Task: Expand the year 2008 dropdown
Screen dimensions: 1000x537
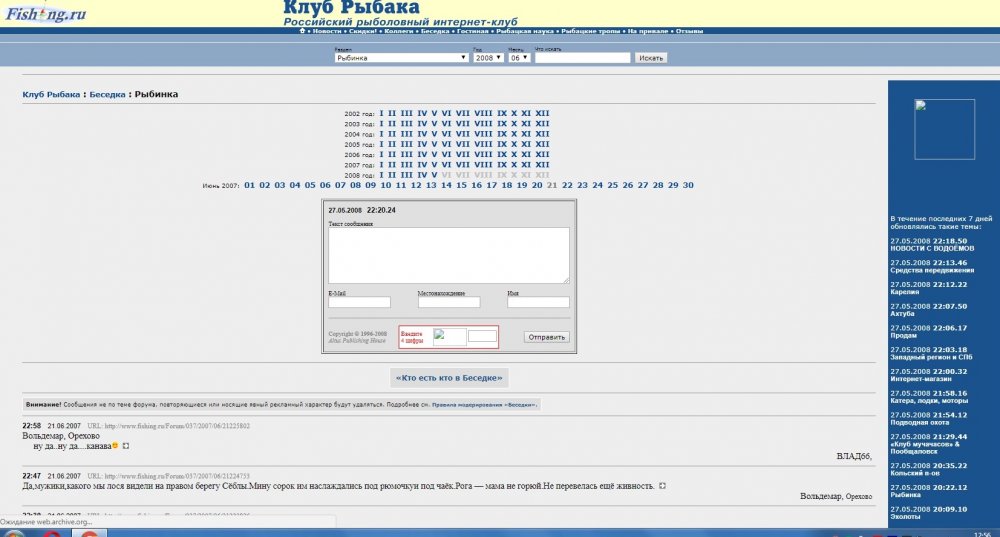Action: tap(488, 58)
